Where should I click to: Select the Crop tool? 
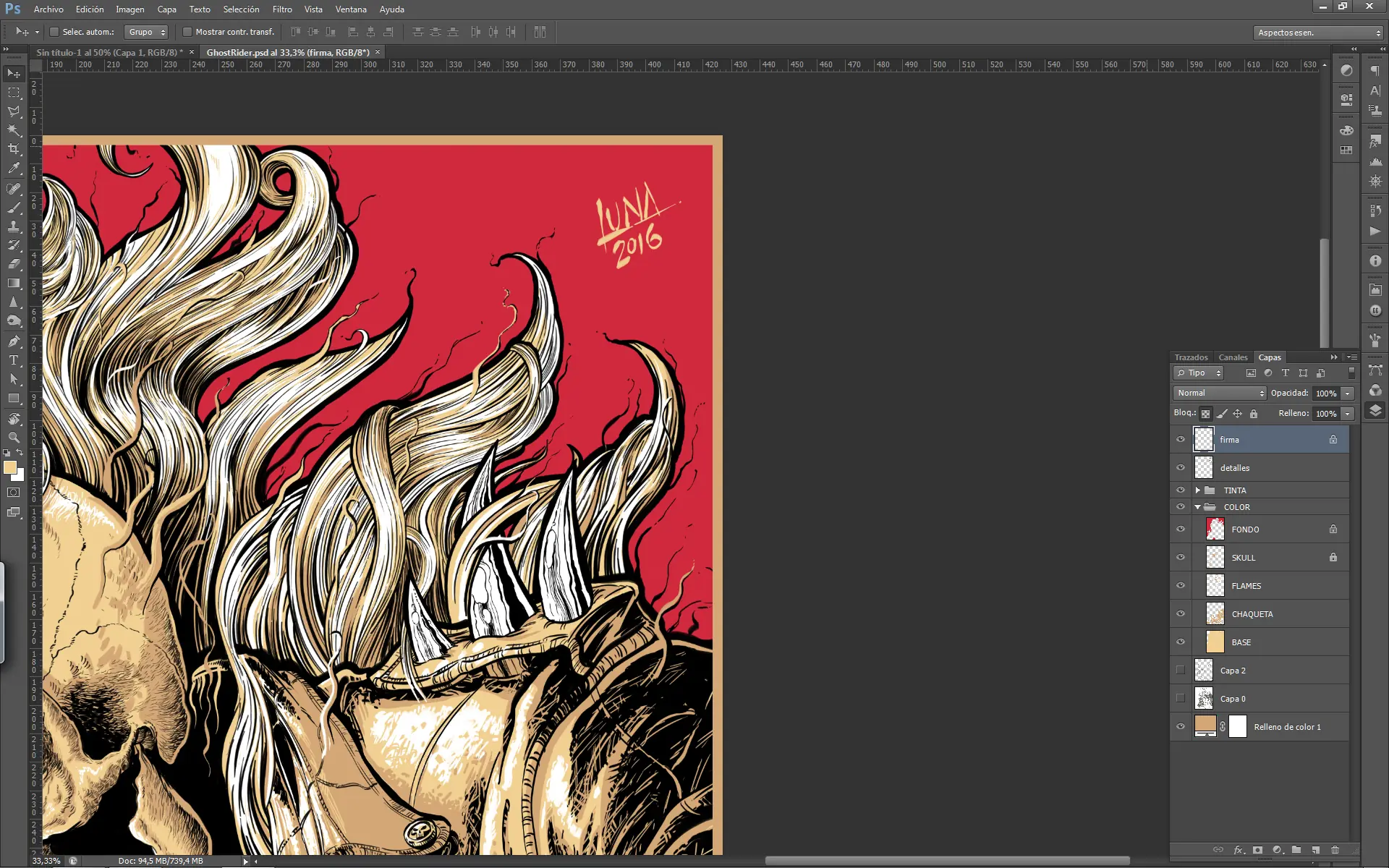(14, 149)
